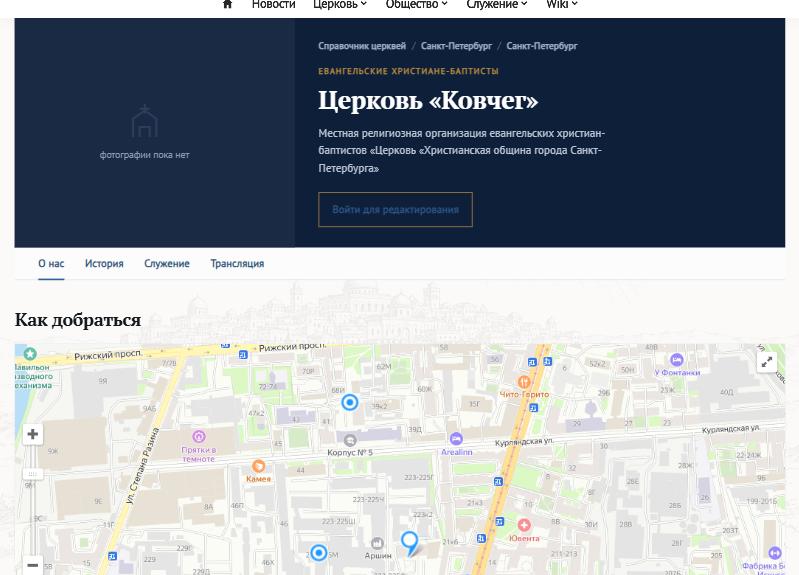
Task: Click the blue pin marker near Аршин
Action: [410, 543]
